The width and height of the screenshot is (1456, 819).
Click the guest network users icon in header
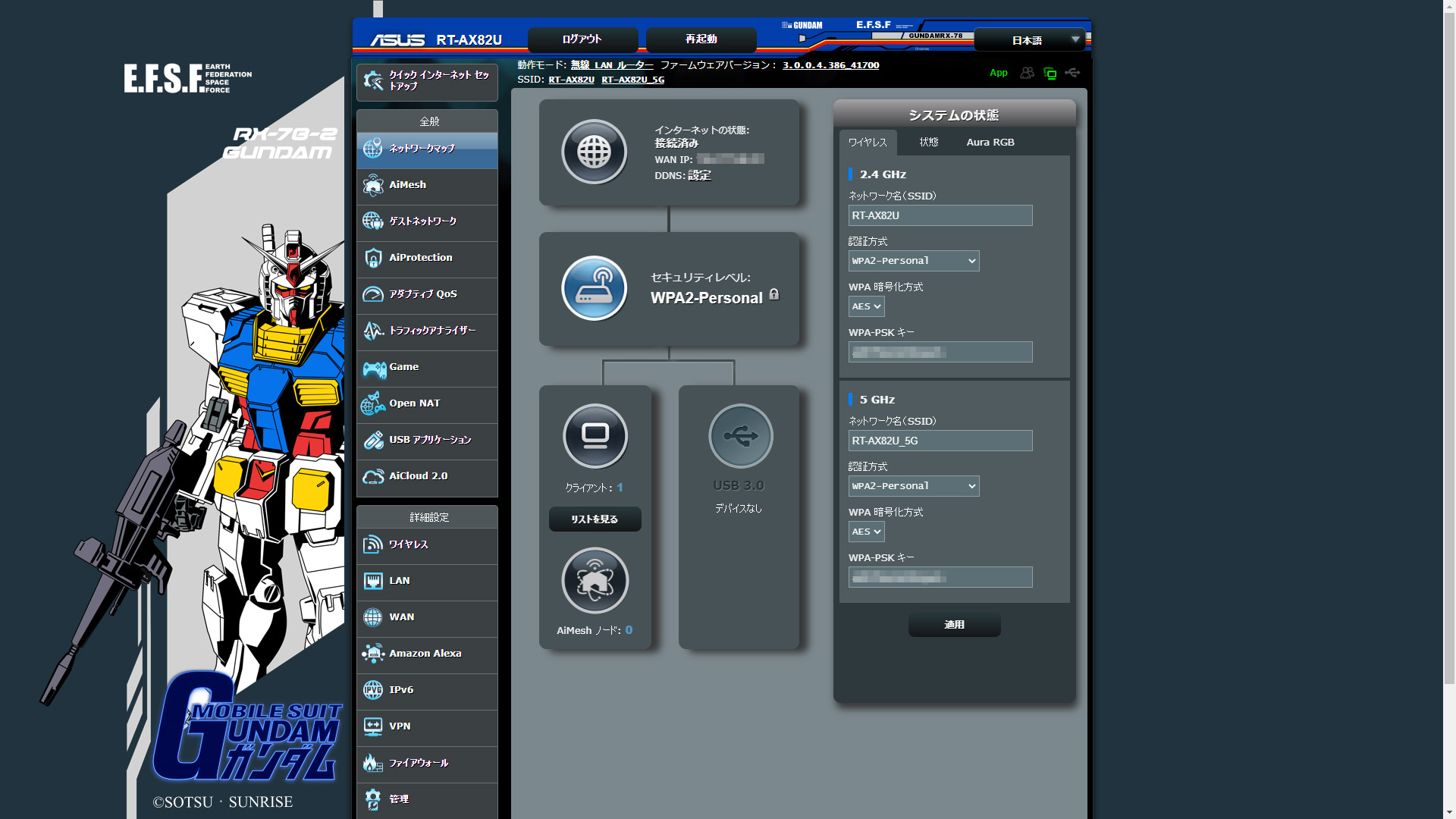point(1027,73)
